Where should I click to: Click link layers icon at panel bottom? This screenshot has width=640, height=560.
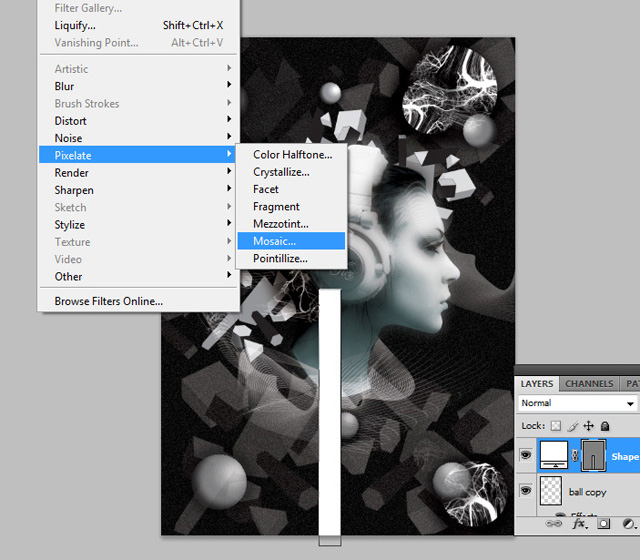click(x=551, y=523)
